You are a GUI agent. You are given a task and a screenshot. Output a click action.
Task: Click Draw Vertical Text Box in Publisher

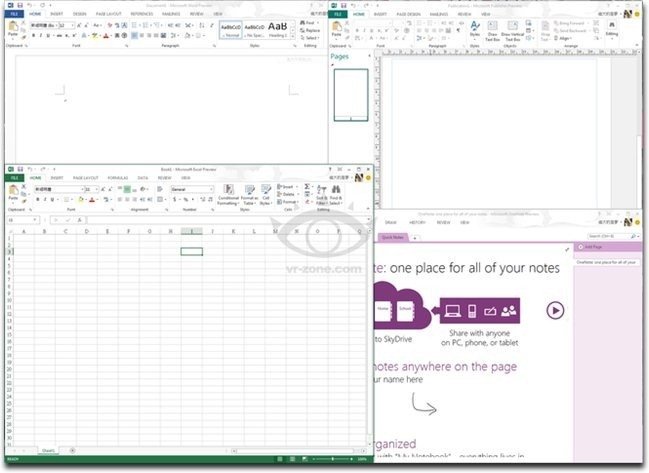pos(512,31)
